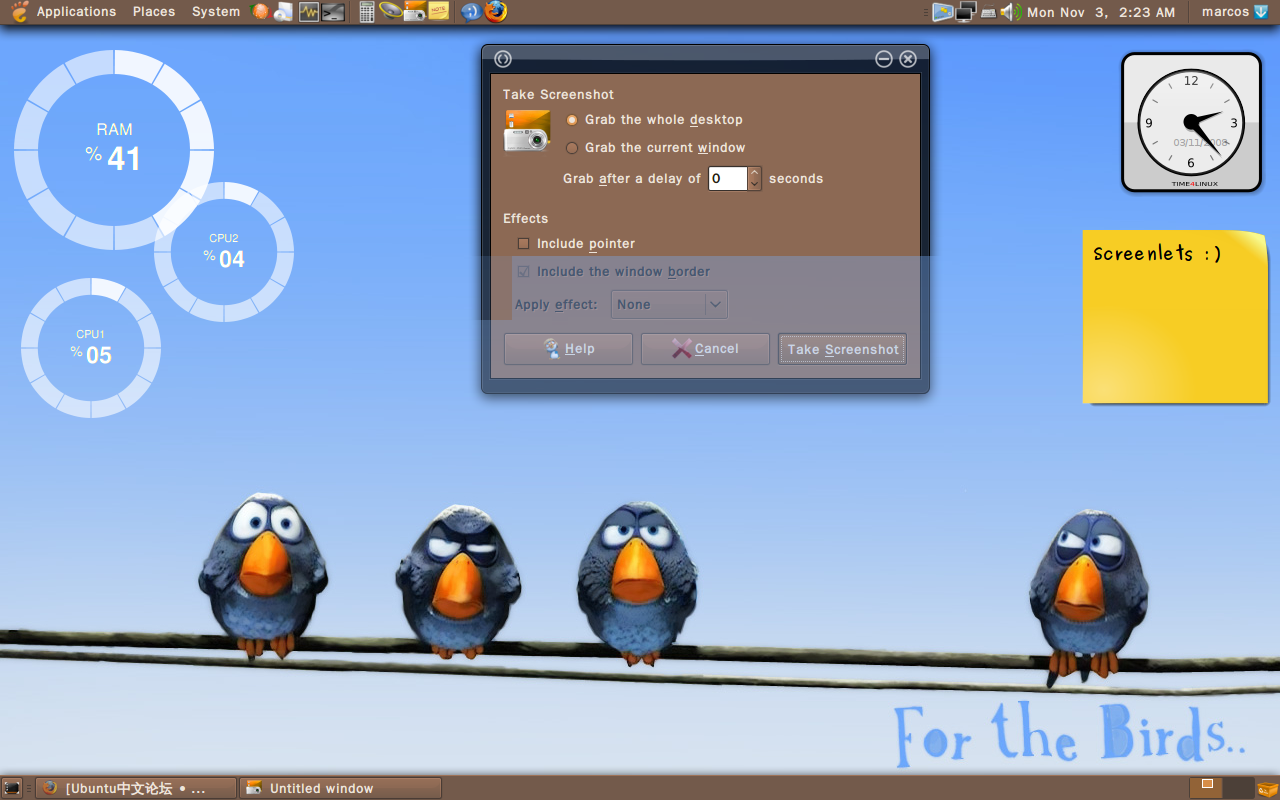Switch to the first workspace in pager

point(1205,788)
